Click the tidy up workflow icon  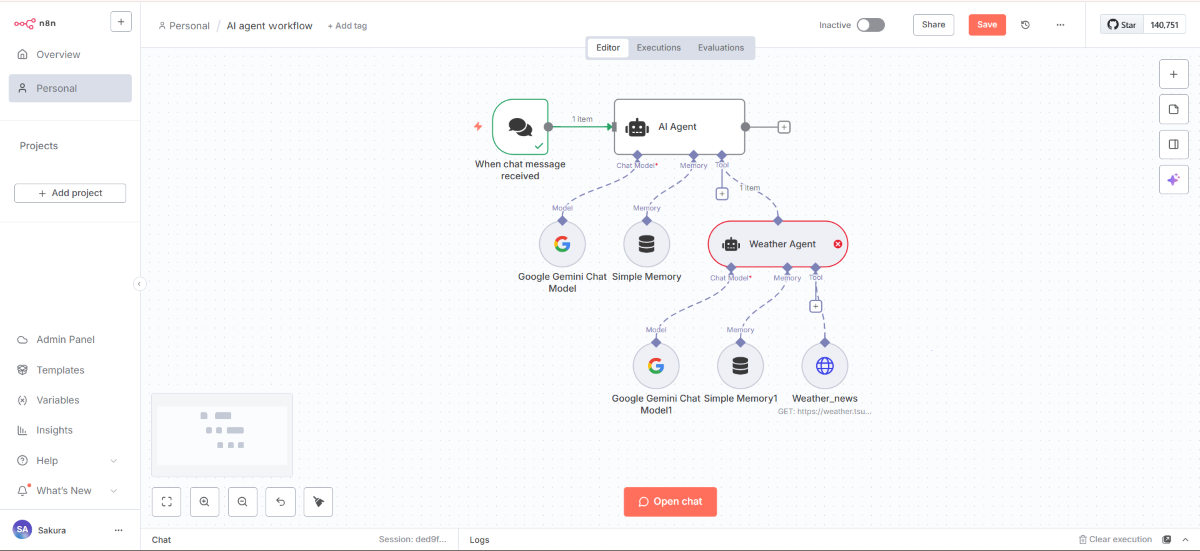tap(318, 502)
